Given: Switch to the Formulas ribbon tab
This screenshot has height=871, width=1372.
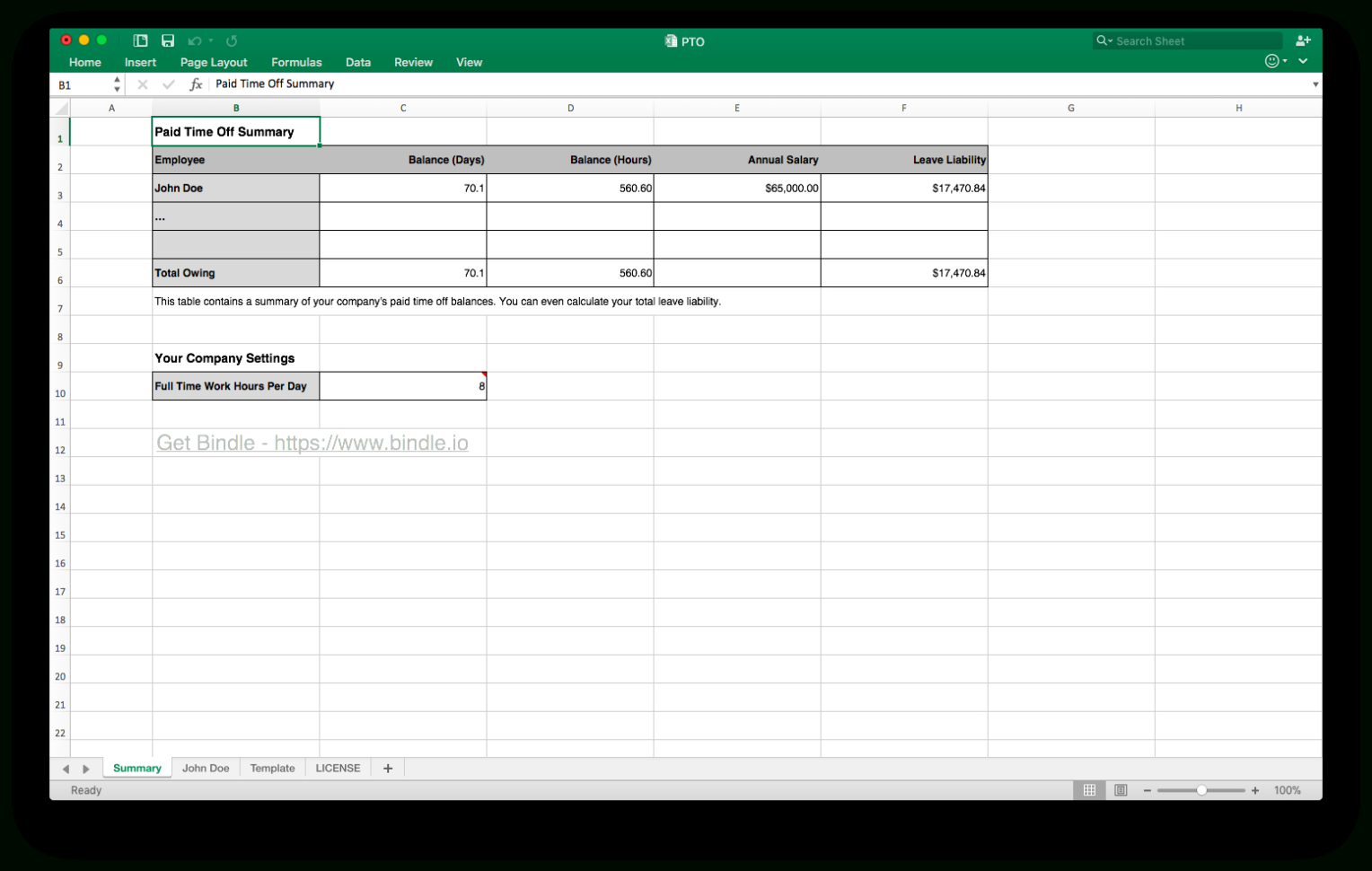Looking at the screenshot, I should pos(296,62).
